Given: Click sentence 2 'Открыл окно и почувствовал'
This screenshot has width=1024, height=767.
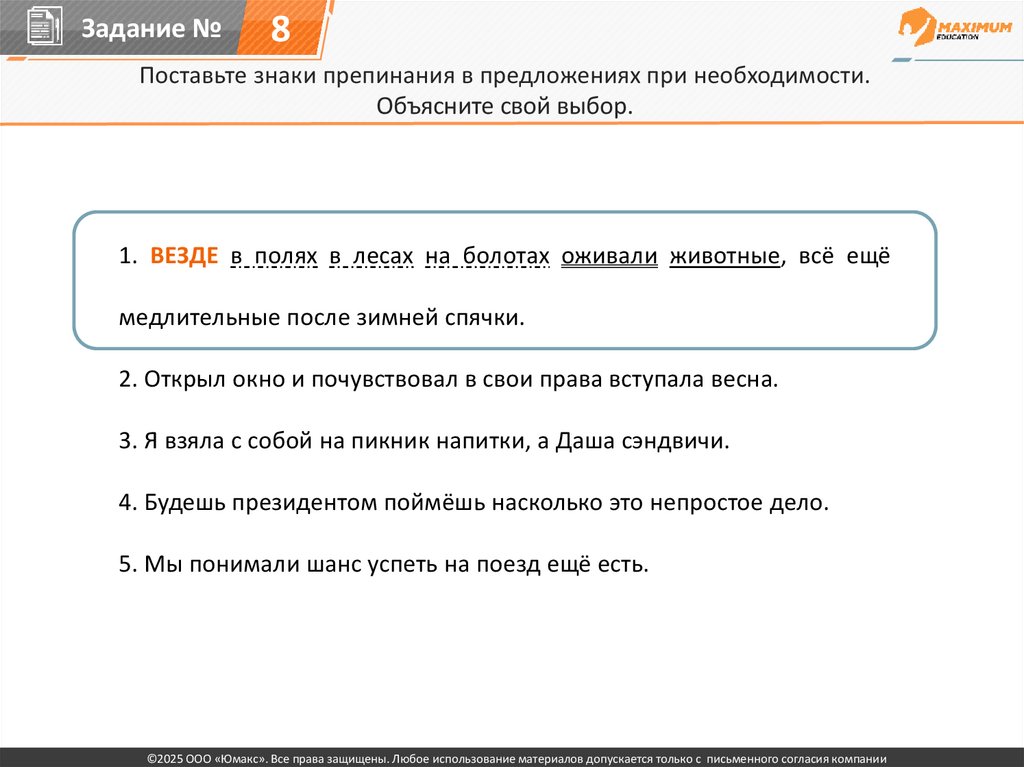Looking at the screenshot, I should coord(448,380).
